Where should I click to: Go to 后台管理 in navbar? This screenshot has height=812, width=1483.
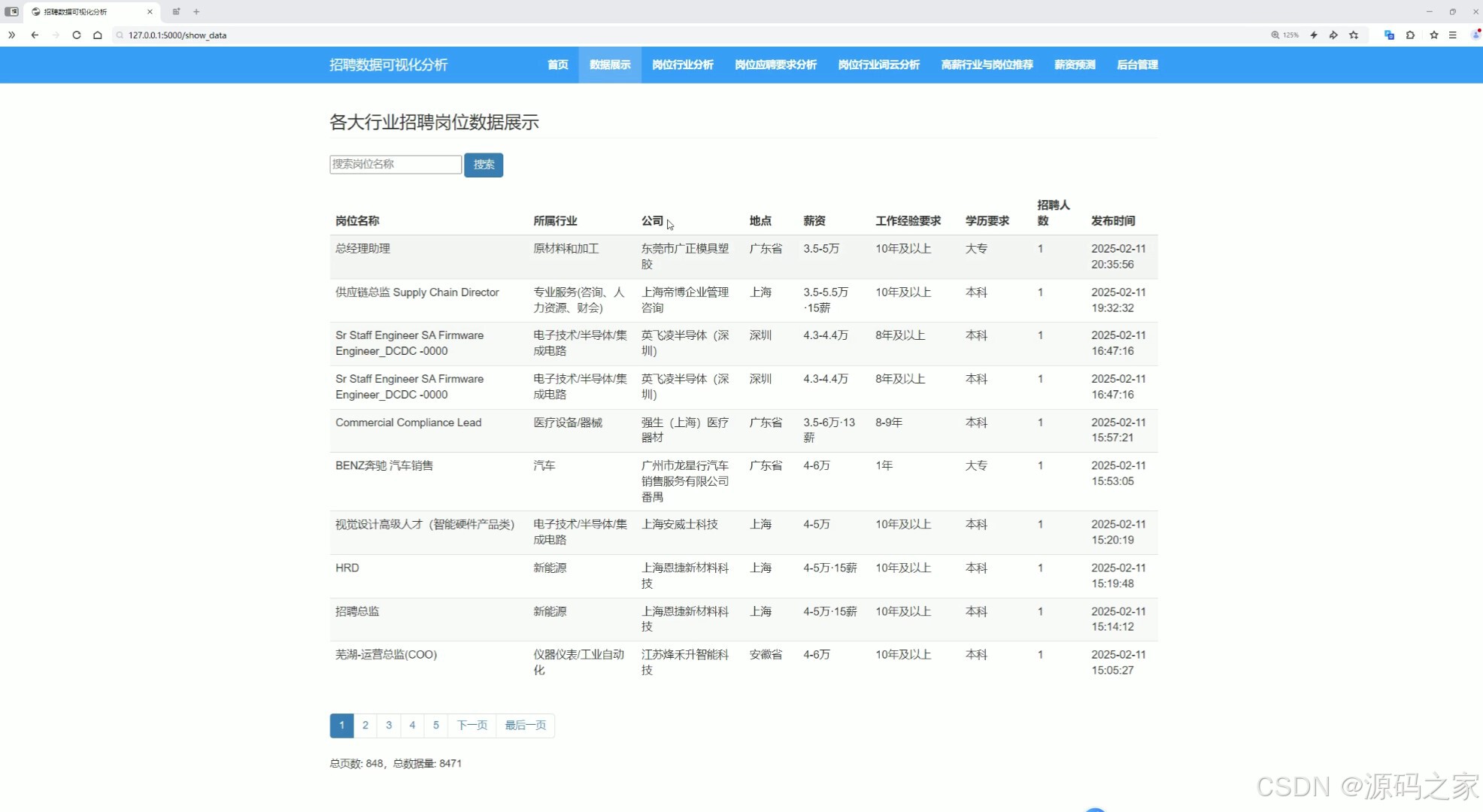click(x=1137, y=65)
